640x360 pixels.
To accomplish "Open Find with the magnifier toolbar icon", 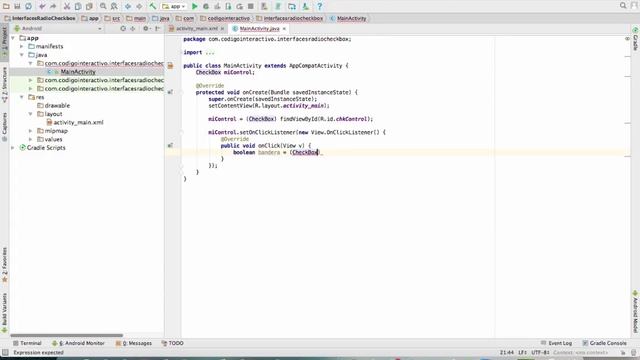I will point(103,6).
